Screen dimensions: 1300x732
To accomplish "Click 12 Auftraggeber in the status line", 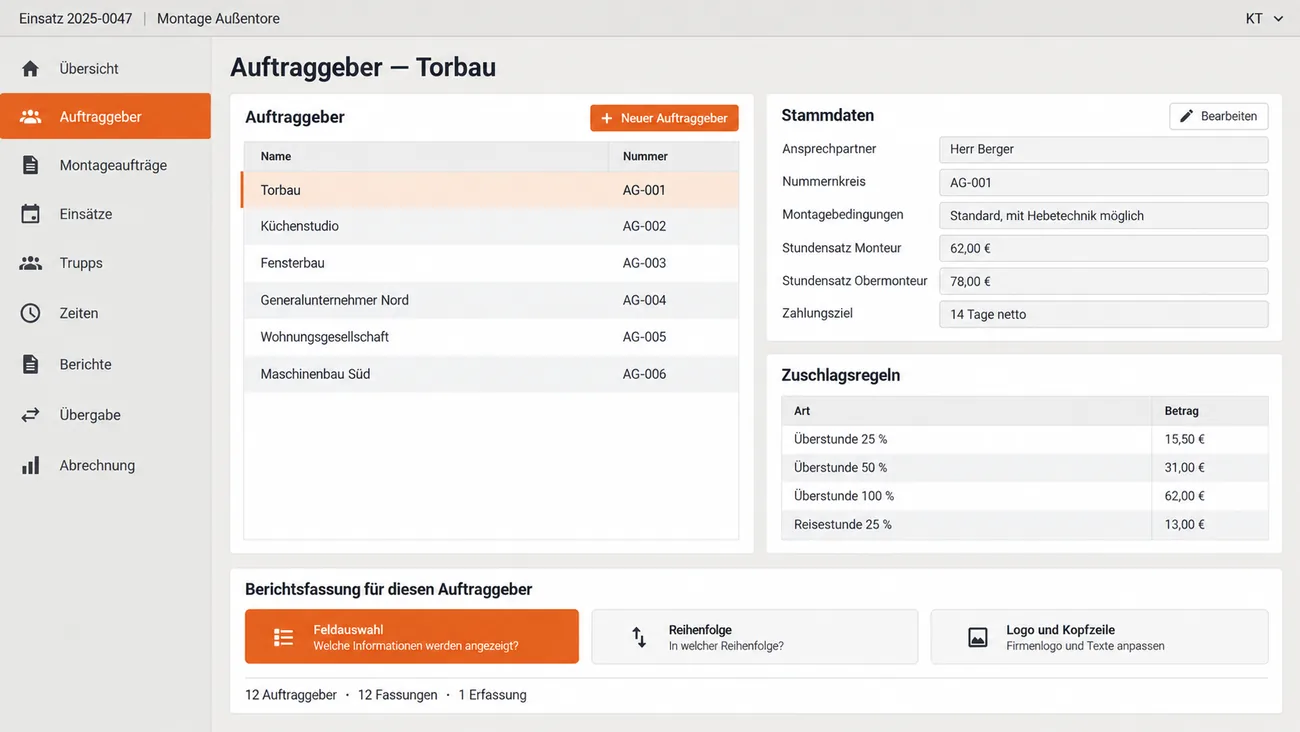I will (x=291, y=695).
